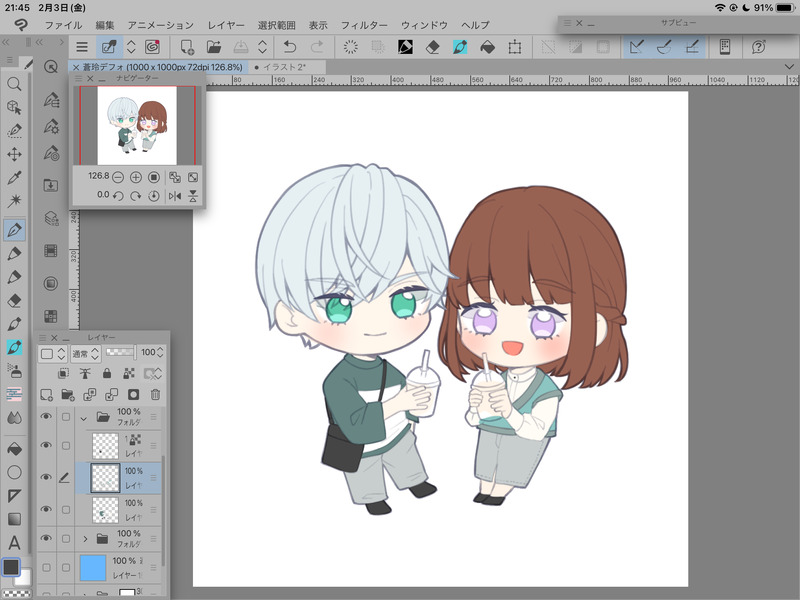Select the Airbrush tool
The height and width of the screenshot is (600, 800).
tap(14, 371)
